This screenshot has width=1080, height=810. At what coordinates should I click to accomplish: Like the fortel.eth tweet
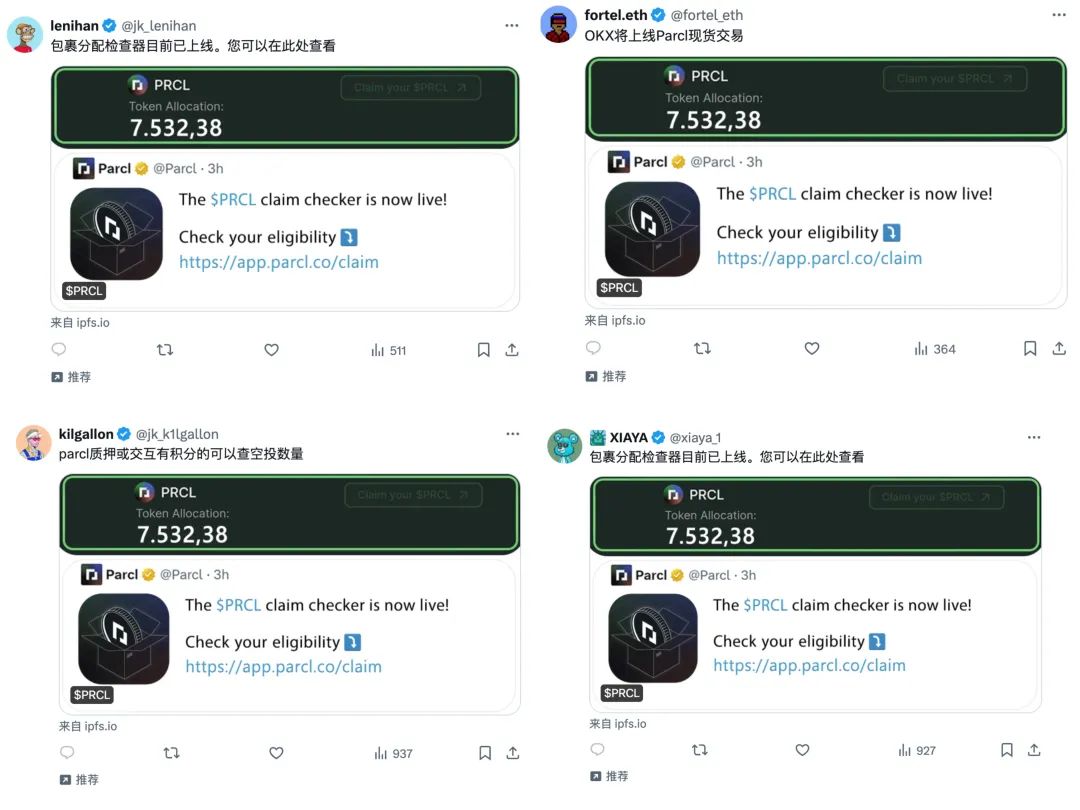click(x=812, y=349)
